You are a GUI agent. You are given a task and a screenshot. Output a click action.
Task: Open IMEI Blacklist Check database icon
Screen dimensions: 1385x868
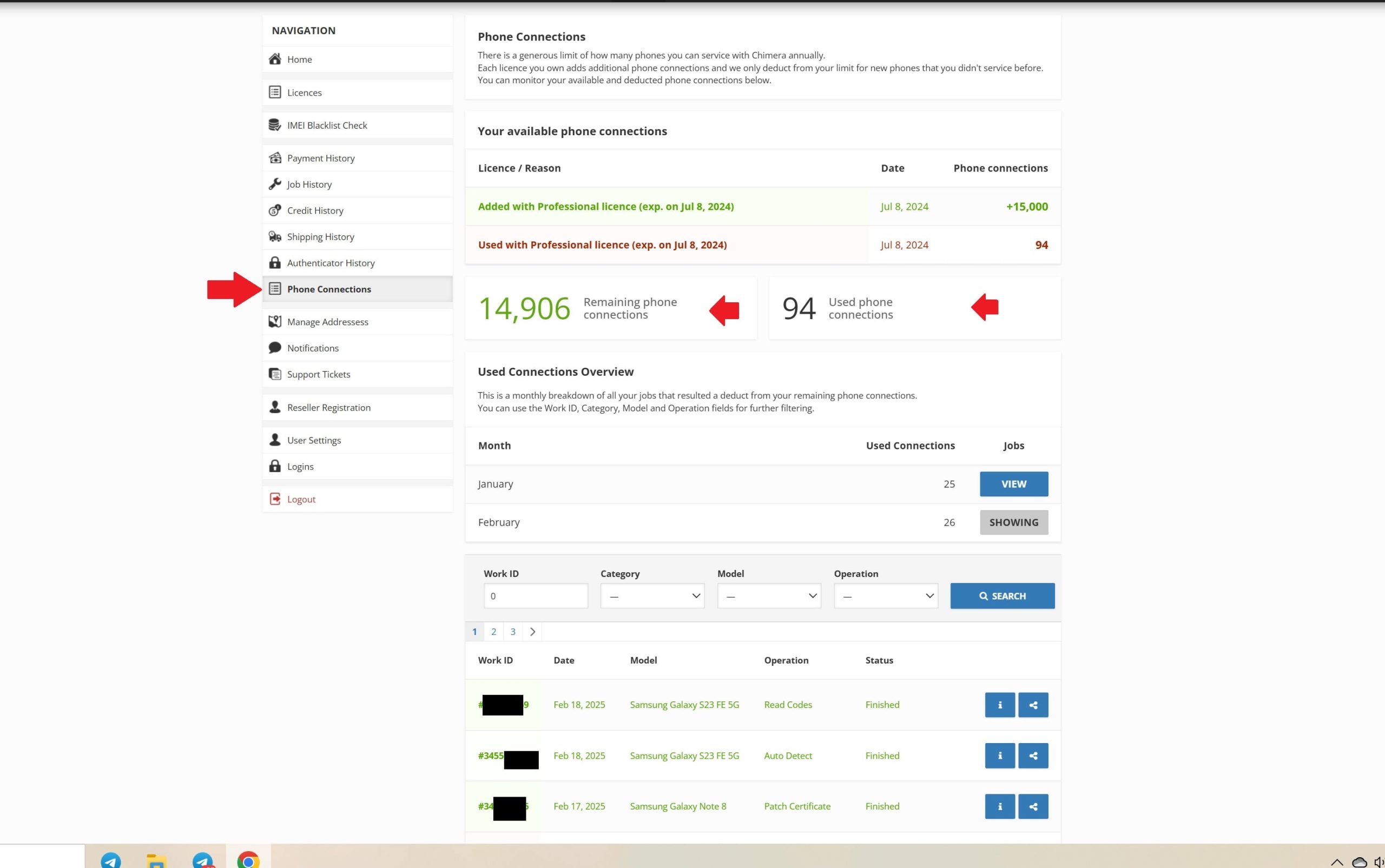coord(275,125)
